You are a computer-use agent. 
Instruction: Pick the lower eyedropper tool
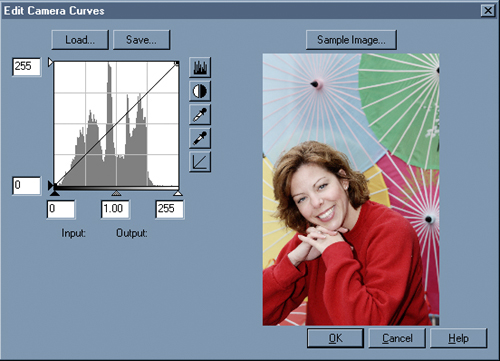(200, 138)
